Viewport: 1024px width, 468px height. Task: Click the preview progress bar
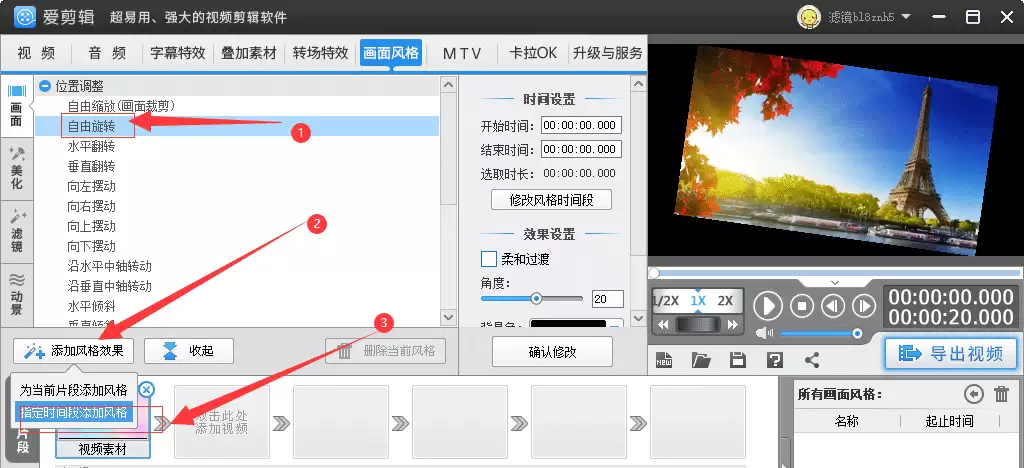(x=835, y=273)
